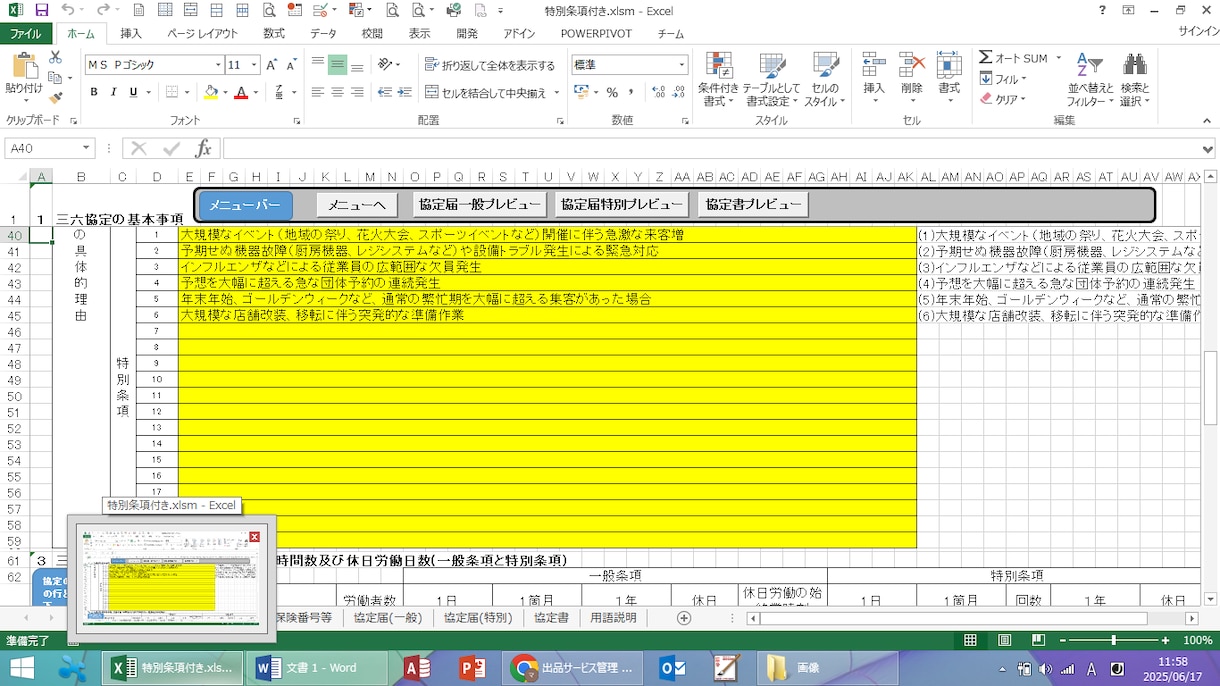Open the Insert Function fx dialog

[203, 148]
